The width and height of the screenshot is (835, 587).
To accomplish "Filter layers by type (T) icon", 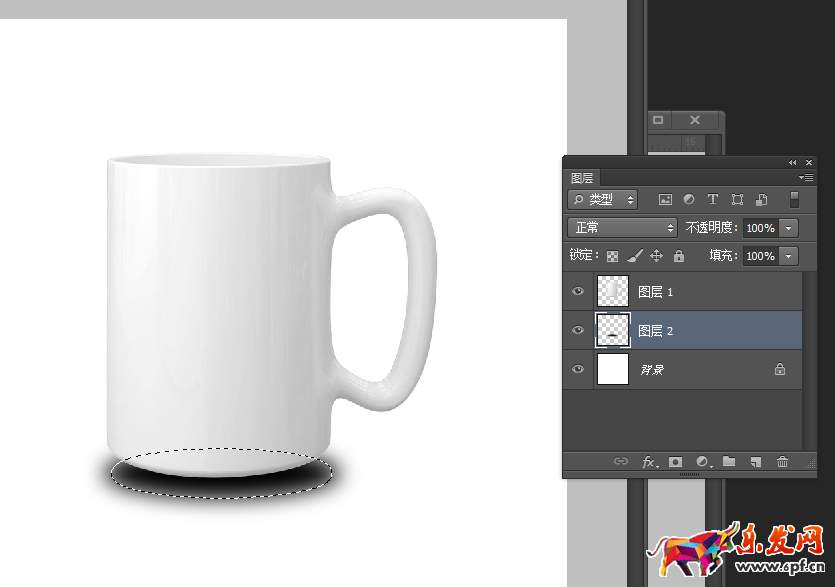I will [x=713, y=200].
